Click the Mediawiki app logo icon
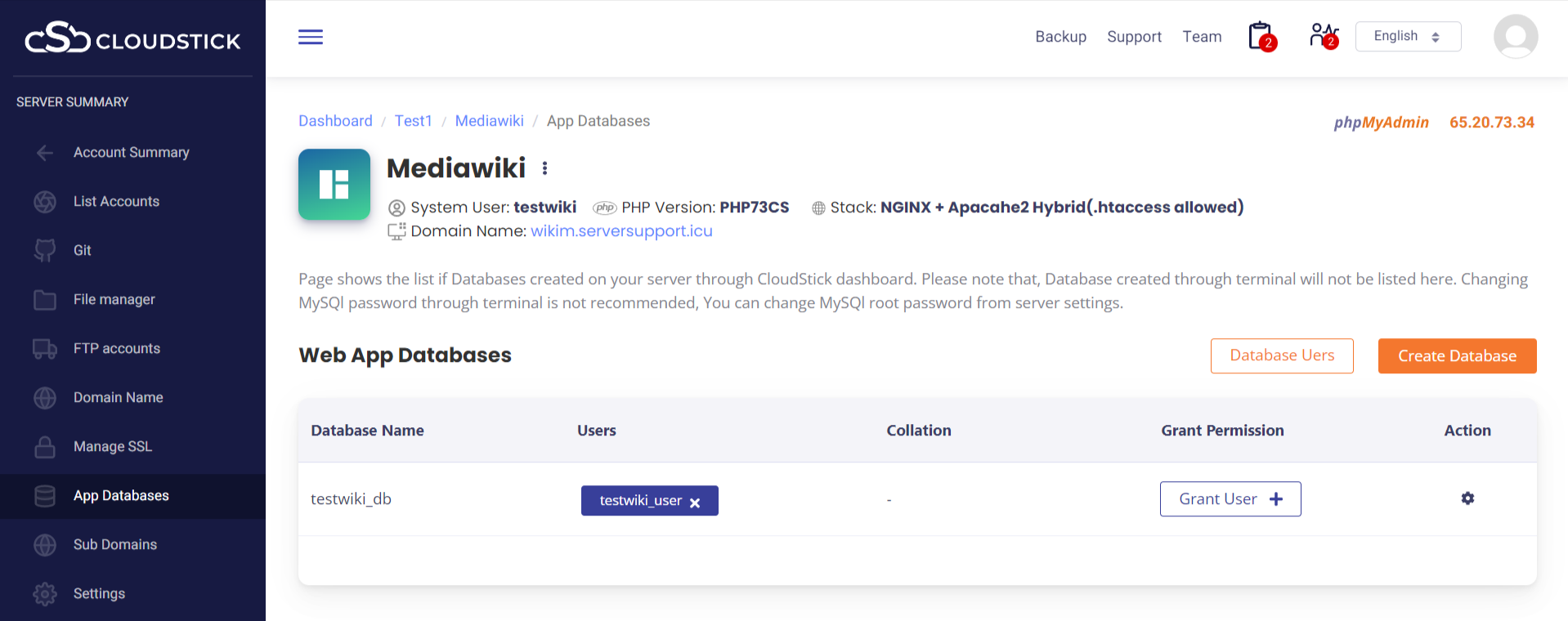 pos(334,184)
